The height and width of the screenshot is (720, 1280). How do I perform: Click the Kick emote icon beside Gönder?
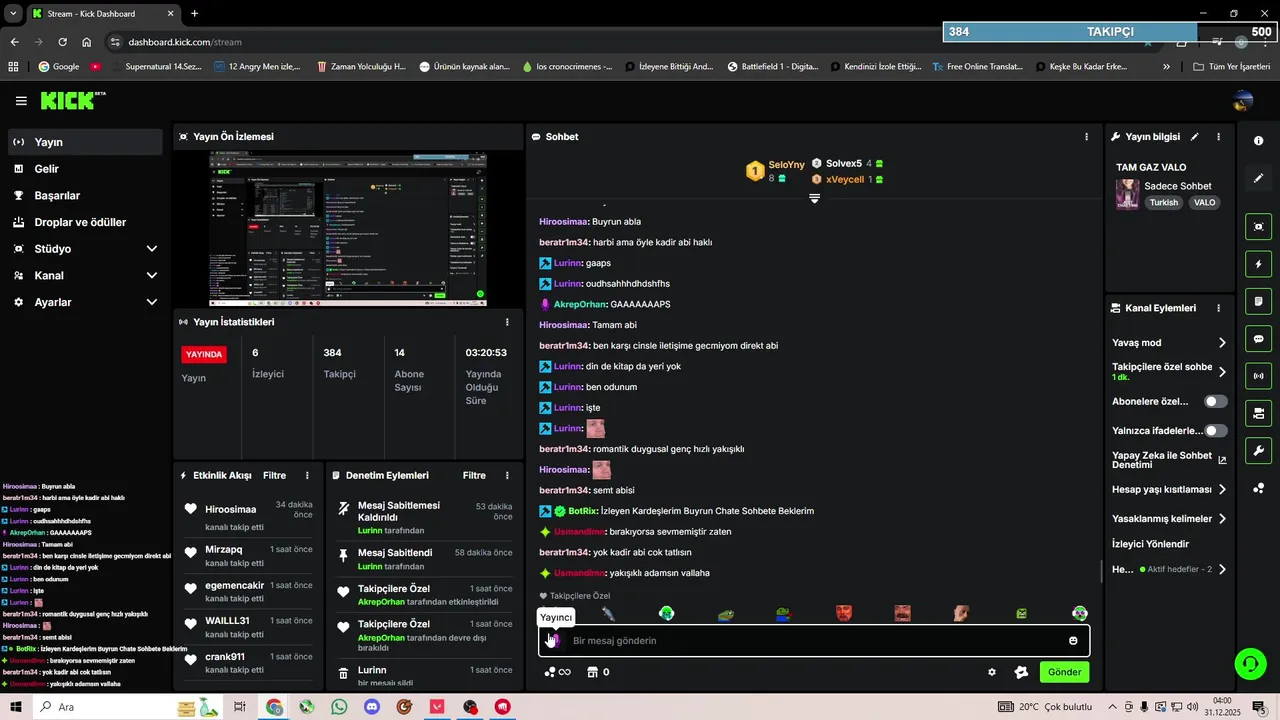click(x=1021, y=672)
